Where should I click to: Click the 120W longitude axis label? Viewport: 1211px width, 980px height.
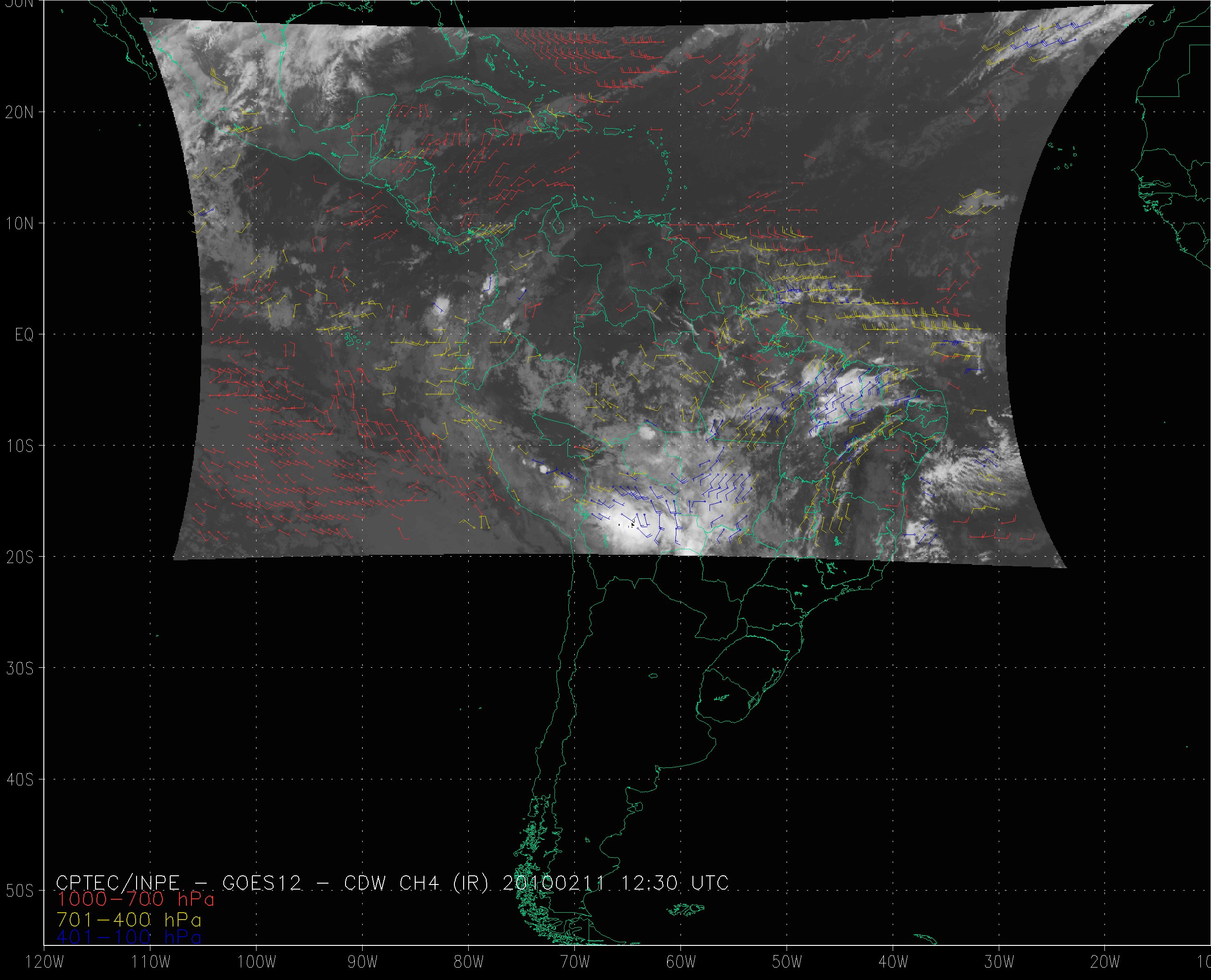[x=45, y=962]
